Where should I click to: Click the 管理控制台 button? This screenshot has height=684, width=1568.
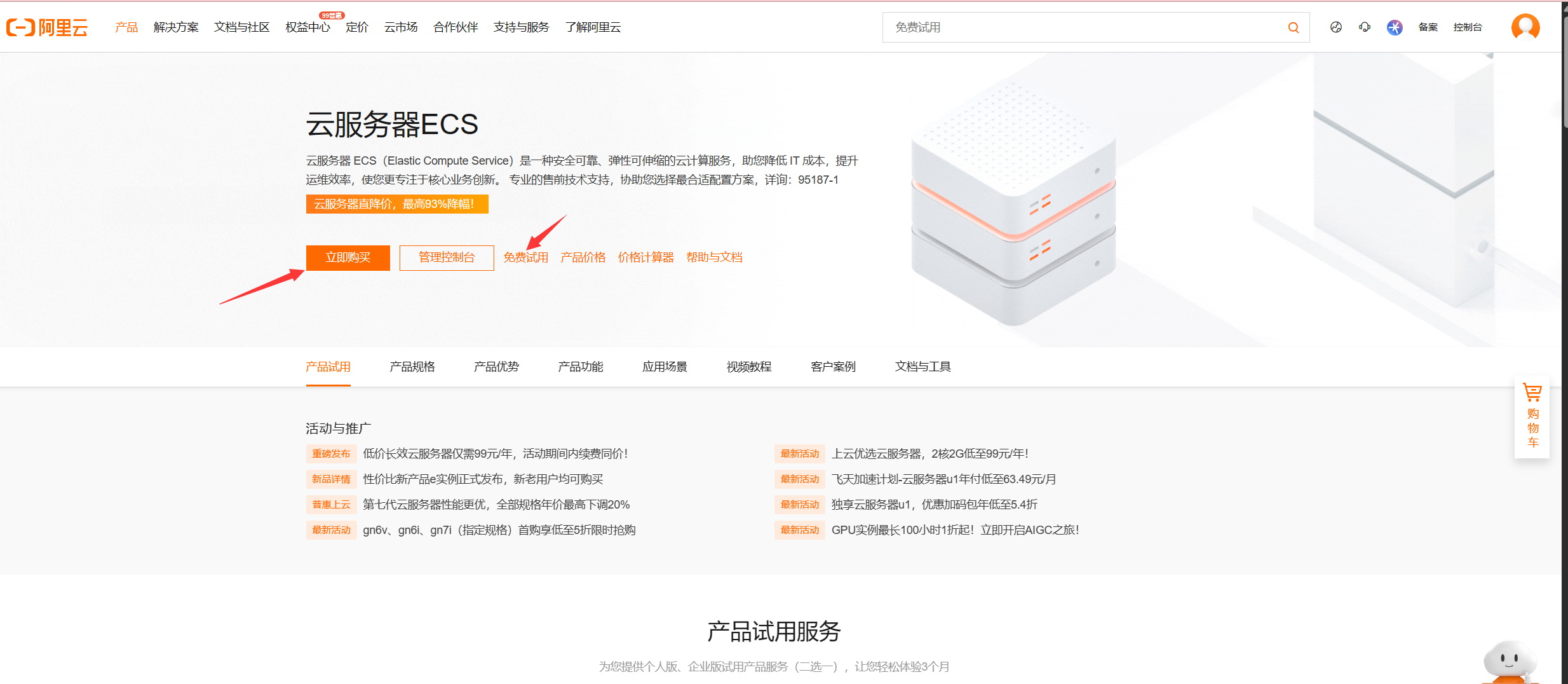pos(447,257)
